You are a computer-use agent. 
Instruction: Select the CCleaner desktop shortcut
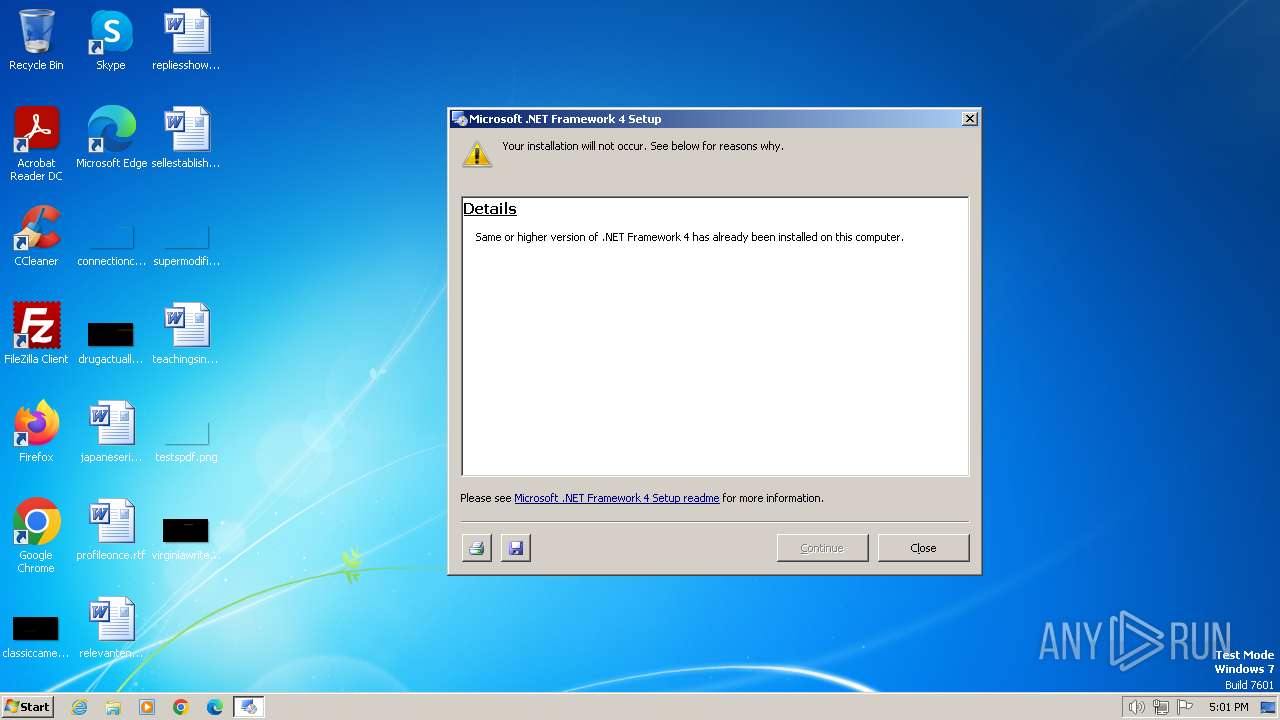pos(36,236)
